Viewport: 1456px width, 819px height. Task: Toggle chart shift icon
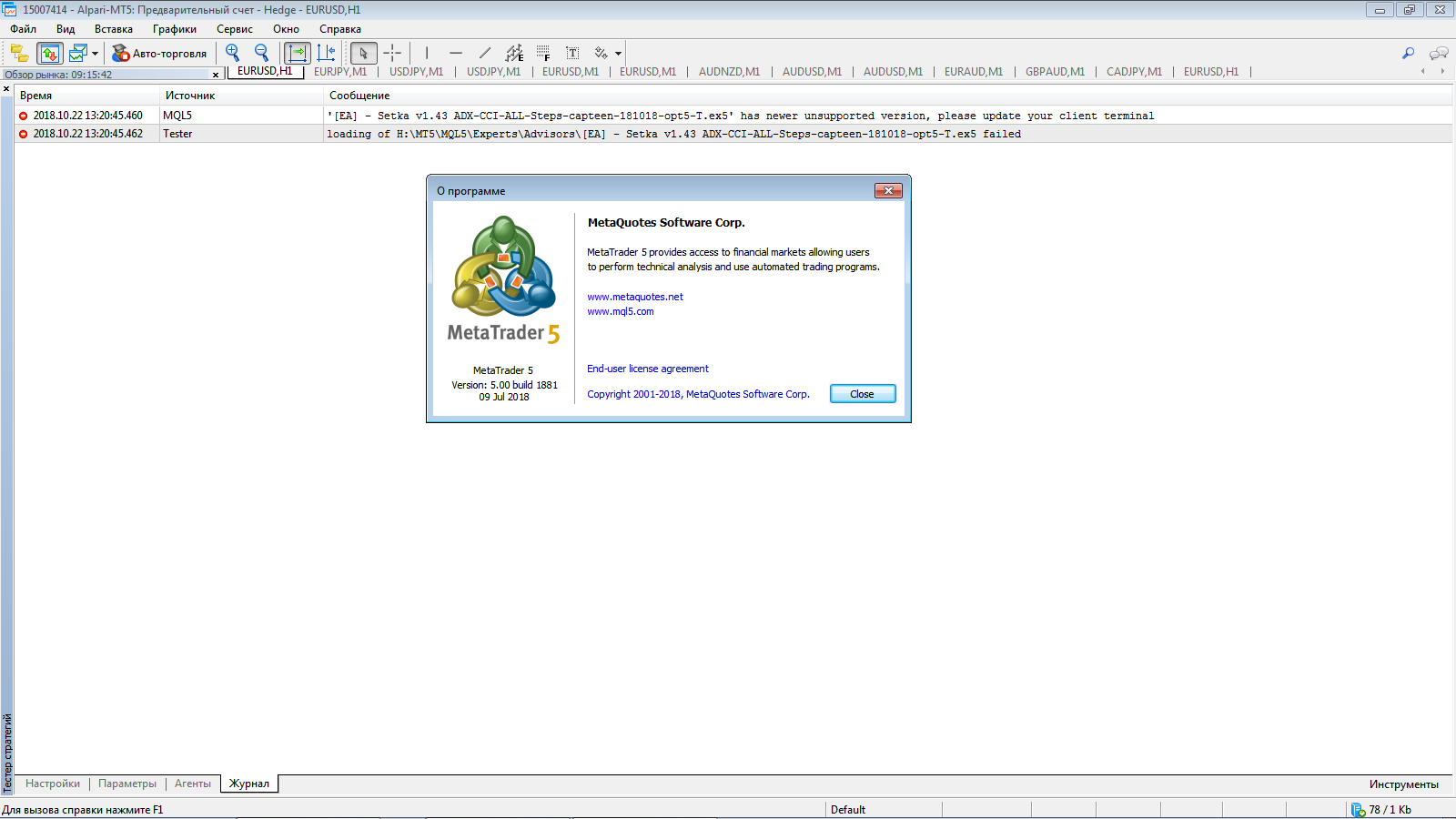point(327,53)
